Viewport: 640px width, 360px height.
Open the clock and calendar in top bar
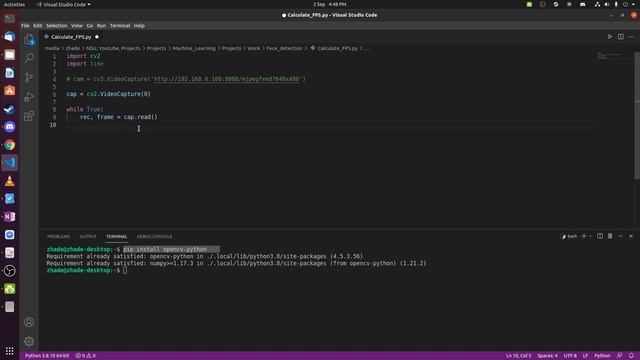pos(329,4)
